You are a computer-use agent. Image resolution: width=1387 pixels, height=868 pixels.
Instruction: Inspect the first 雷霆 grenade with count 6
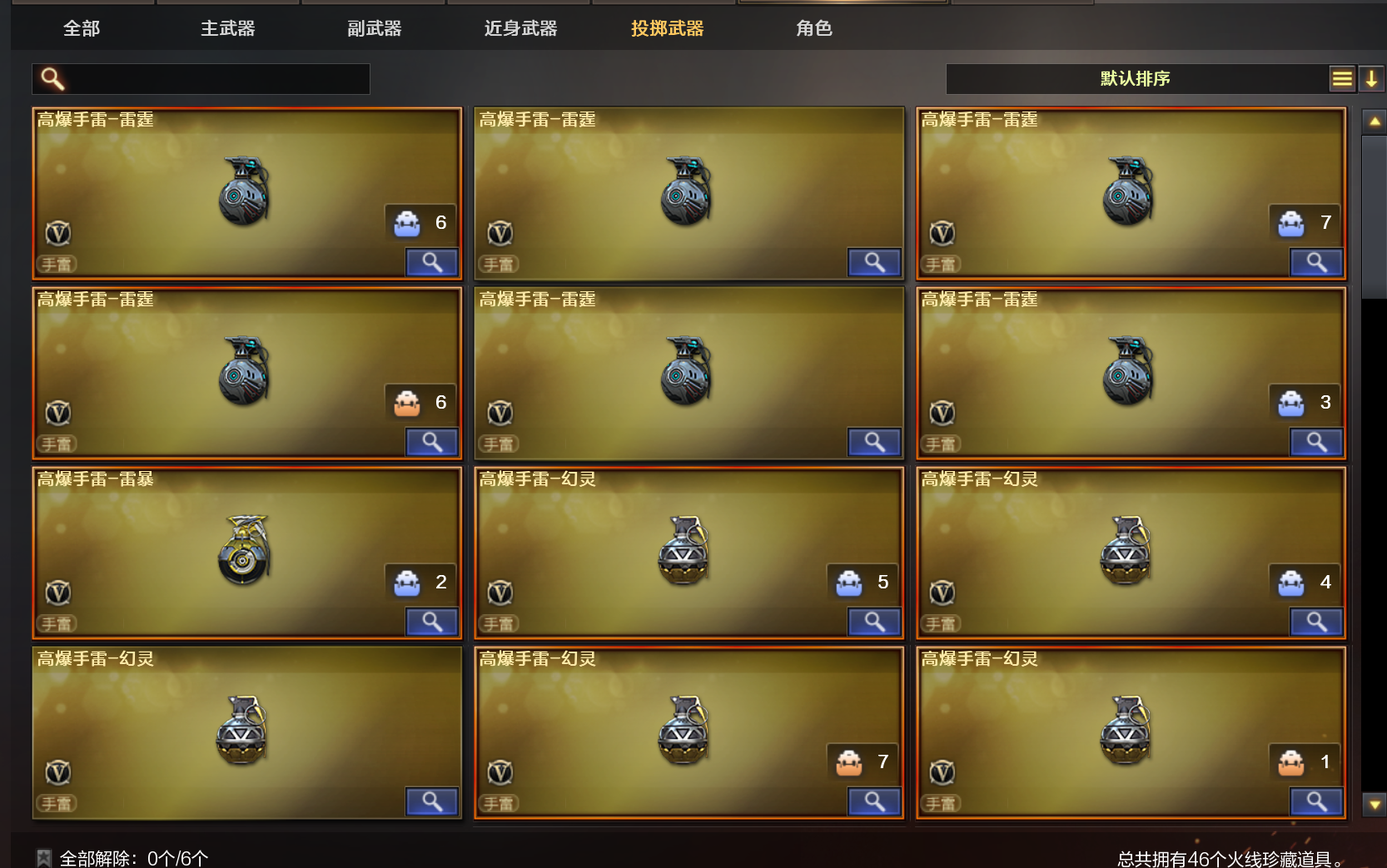(431, 262)
